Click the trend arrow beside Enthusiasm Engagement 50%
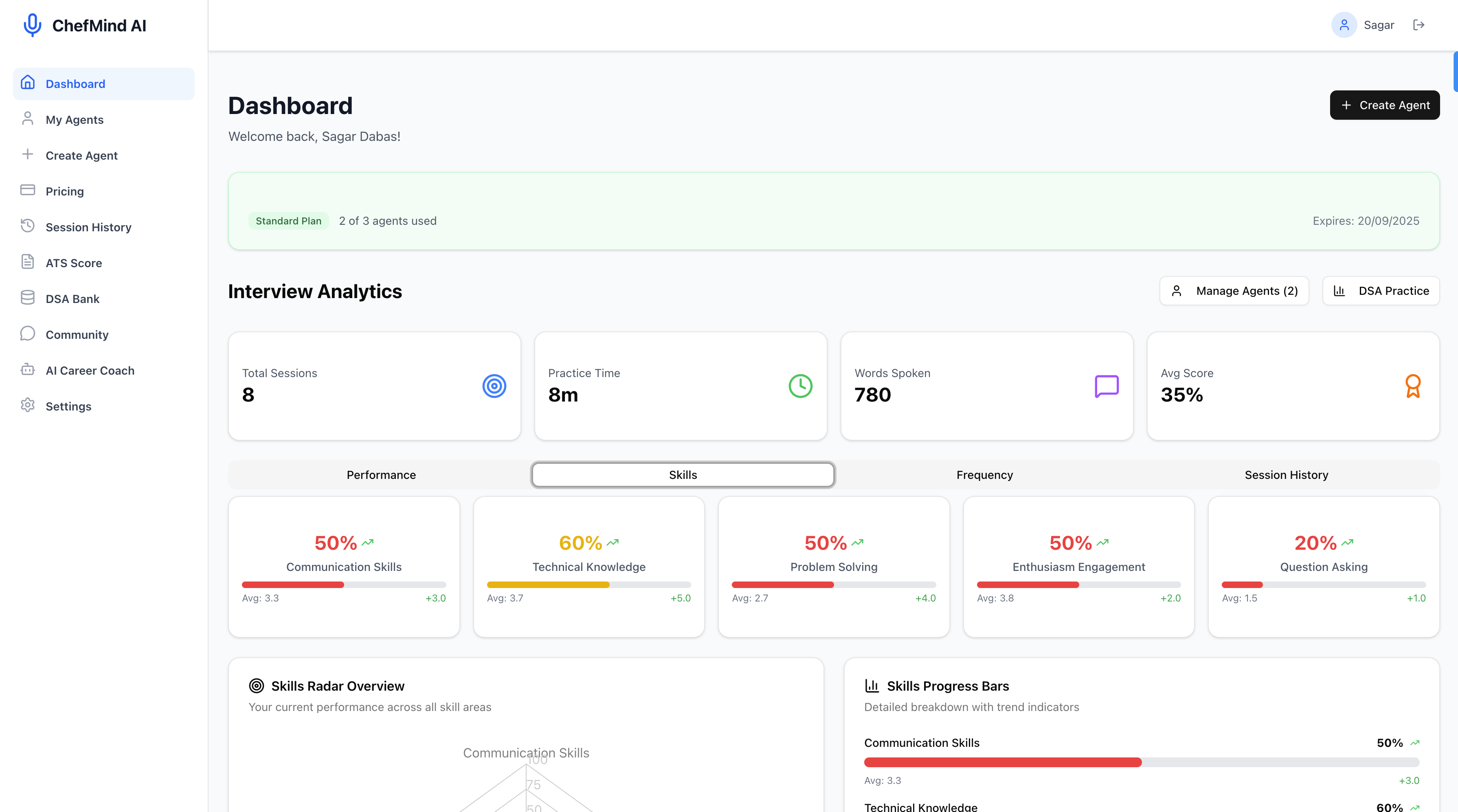 [x=1102, y=543]
